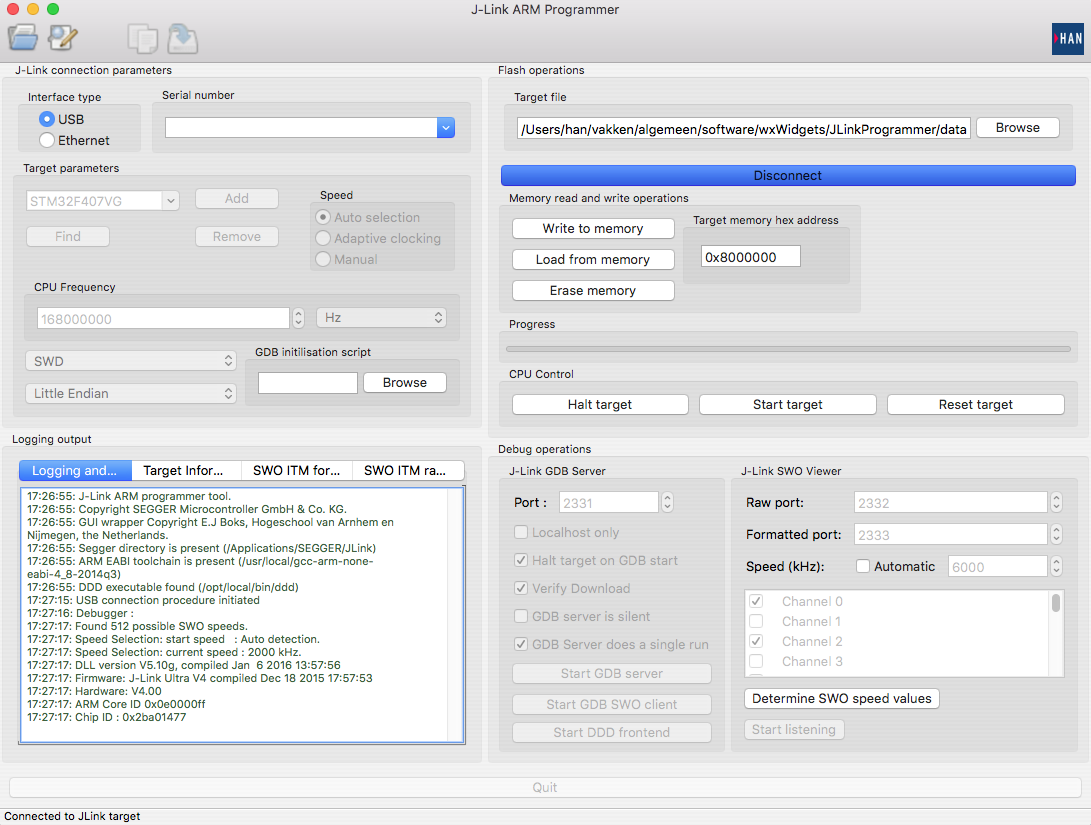Click the Erase memory button
Image resolution: width=1091 pixels, height=825 pixels.
593,290
